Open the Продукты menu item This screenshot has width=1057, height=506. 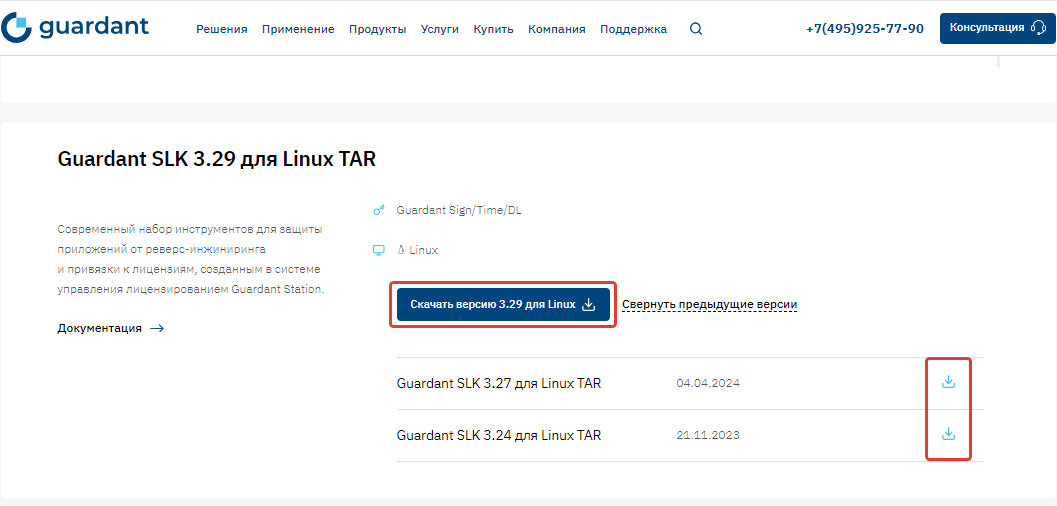(377, 29)
